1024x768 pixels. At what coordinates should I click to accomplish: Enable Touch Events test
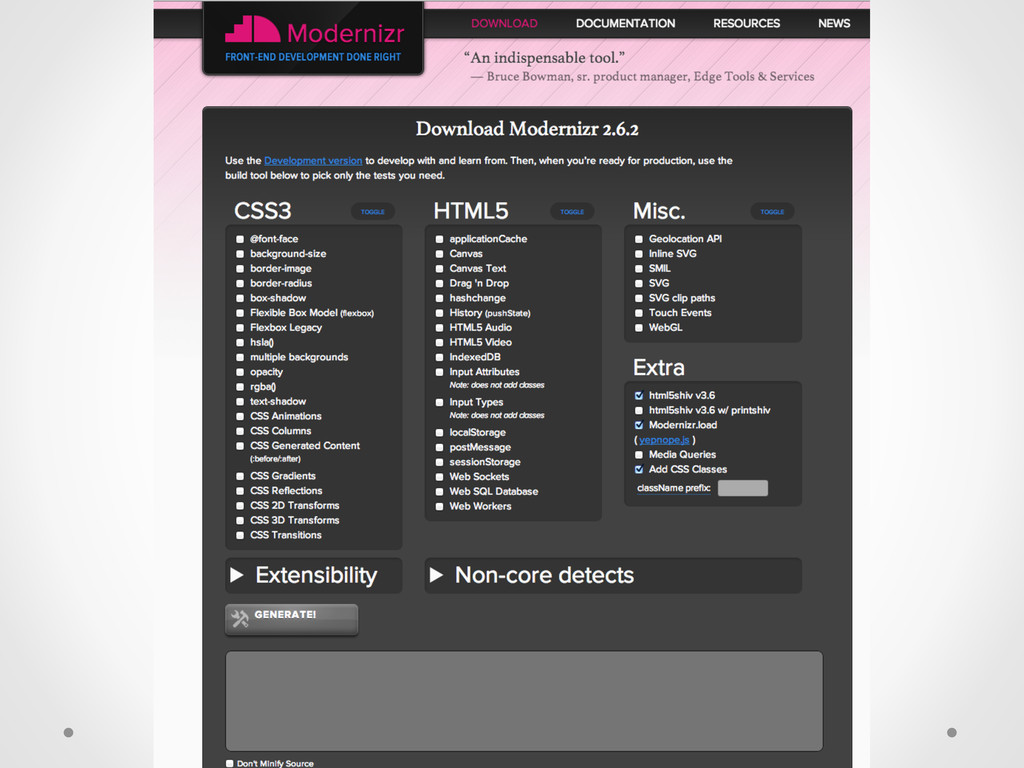pos(639,313)
